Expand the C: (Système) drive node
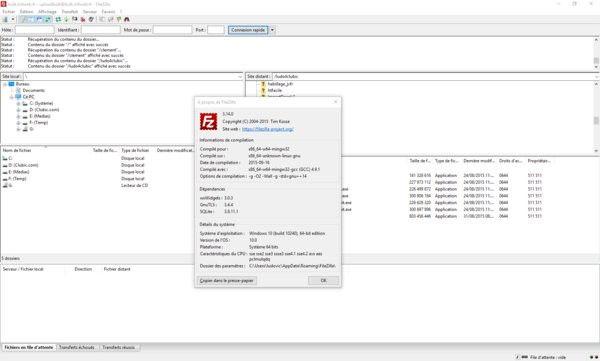The height and width of the screenshot is (361, 600). (x=18, y=103)
